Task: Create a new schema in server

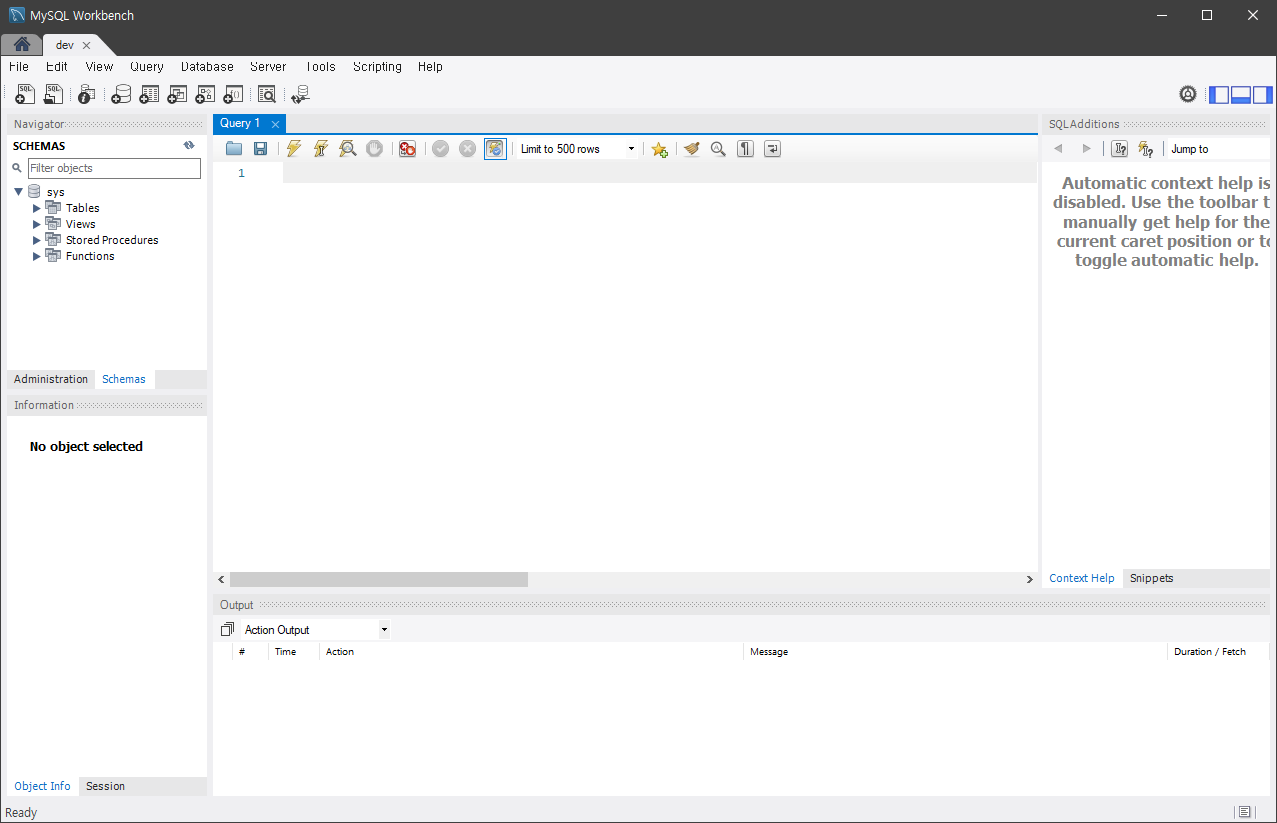Action: click(121, 94)
